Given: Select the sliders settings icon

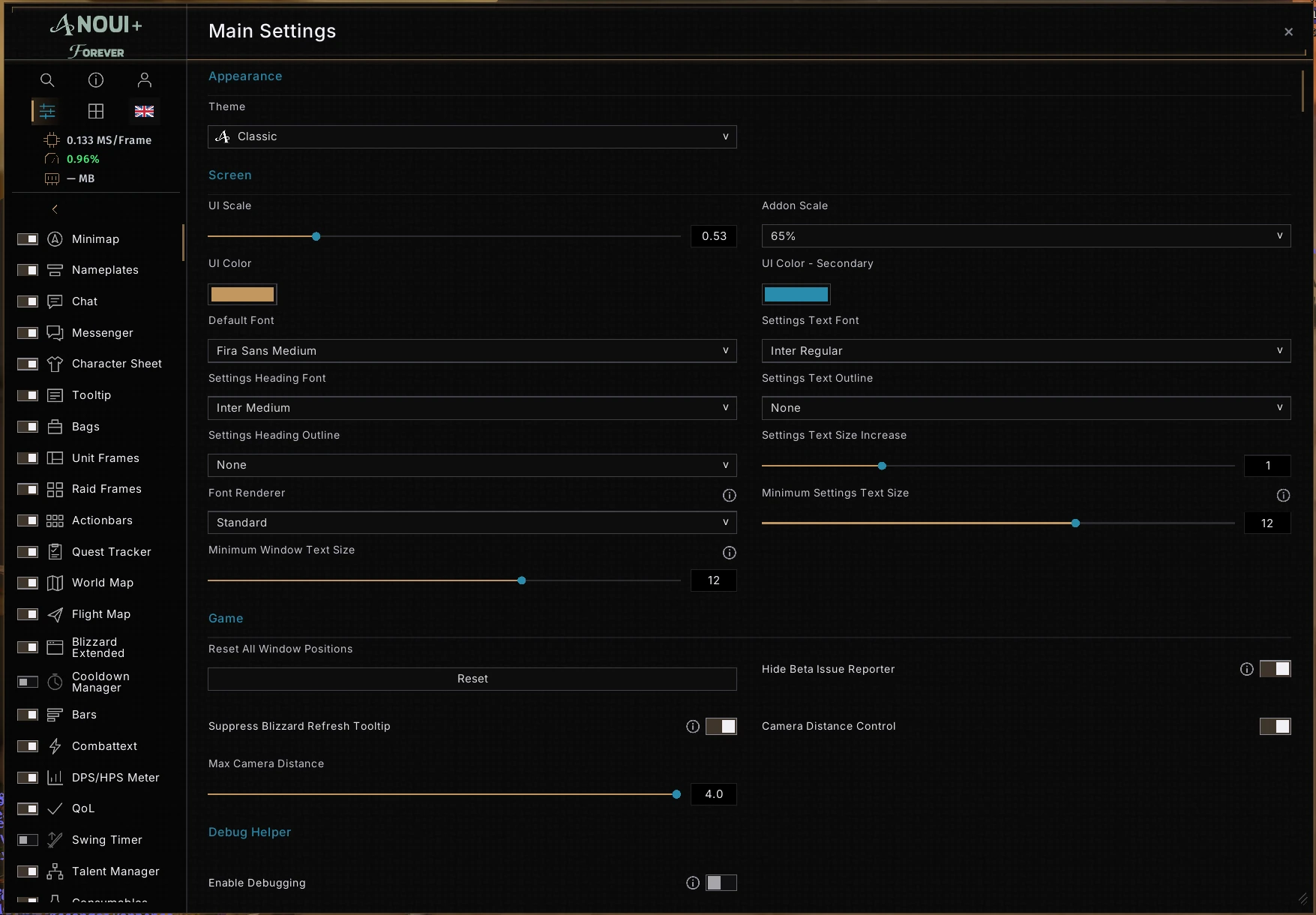Looking at the screenshot, I should point(47,111).
